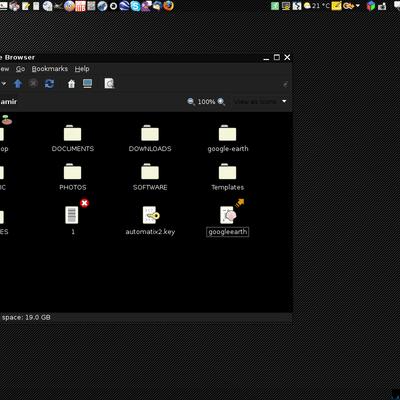Open the file search tool
Screen dimensions: 400x400
click(109, 83)
